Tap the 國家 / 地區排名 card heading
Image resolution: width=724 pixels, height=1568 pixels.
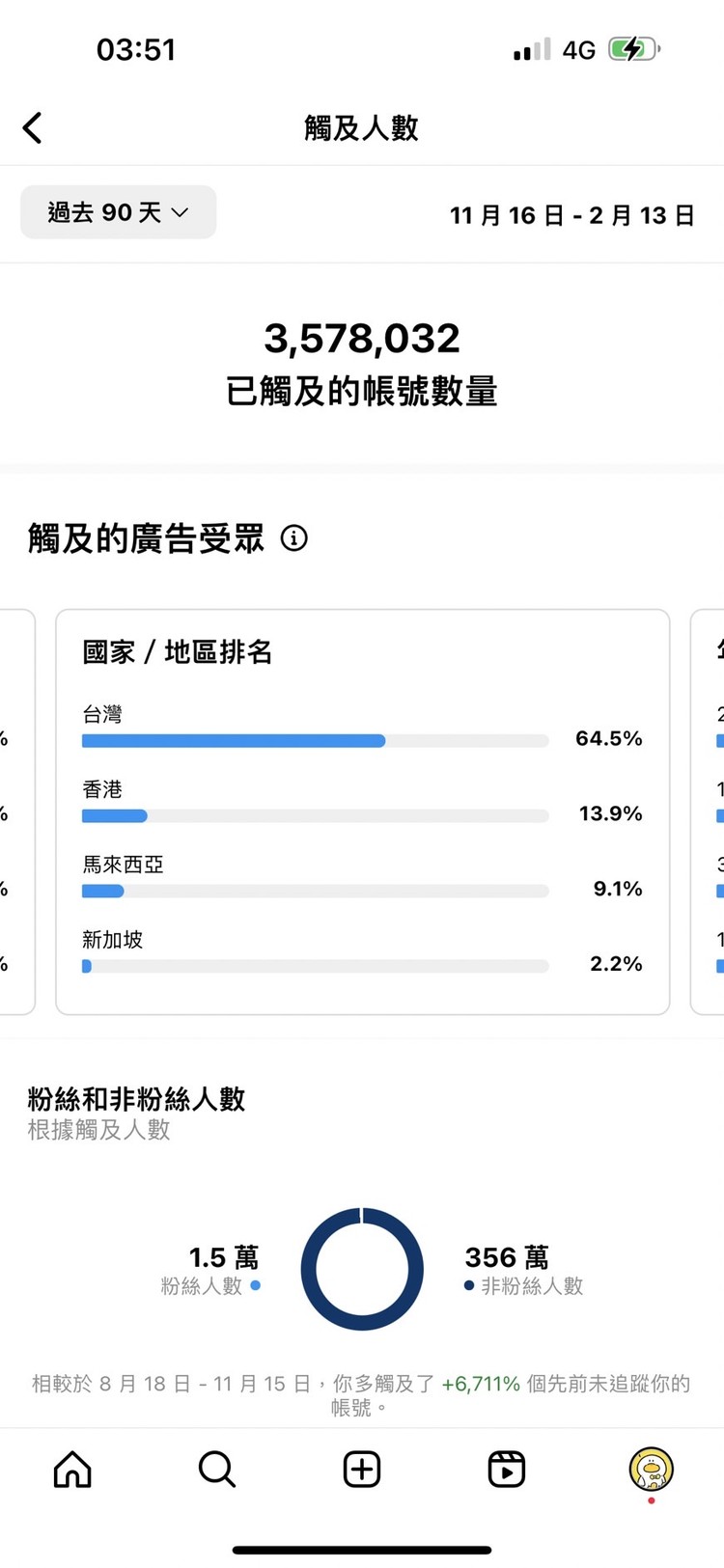pyautogui.click(x=178, y=652)
